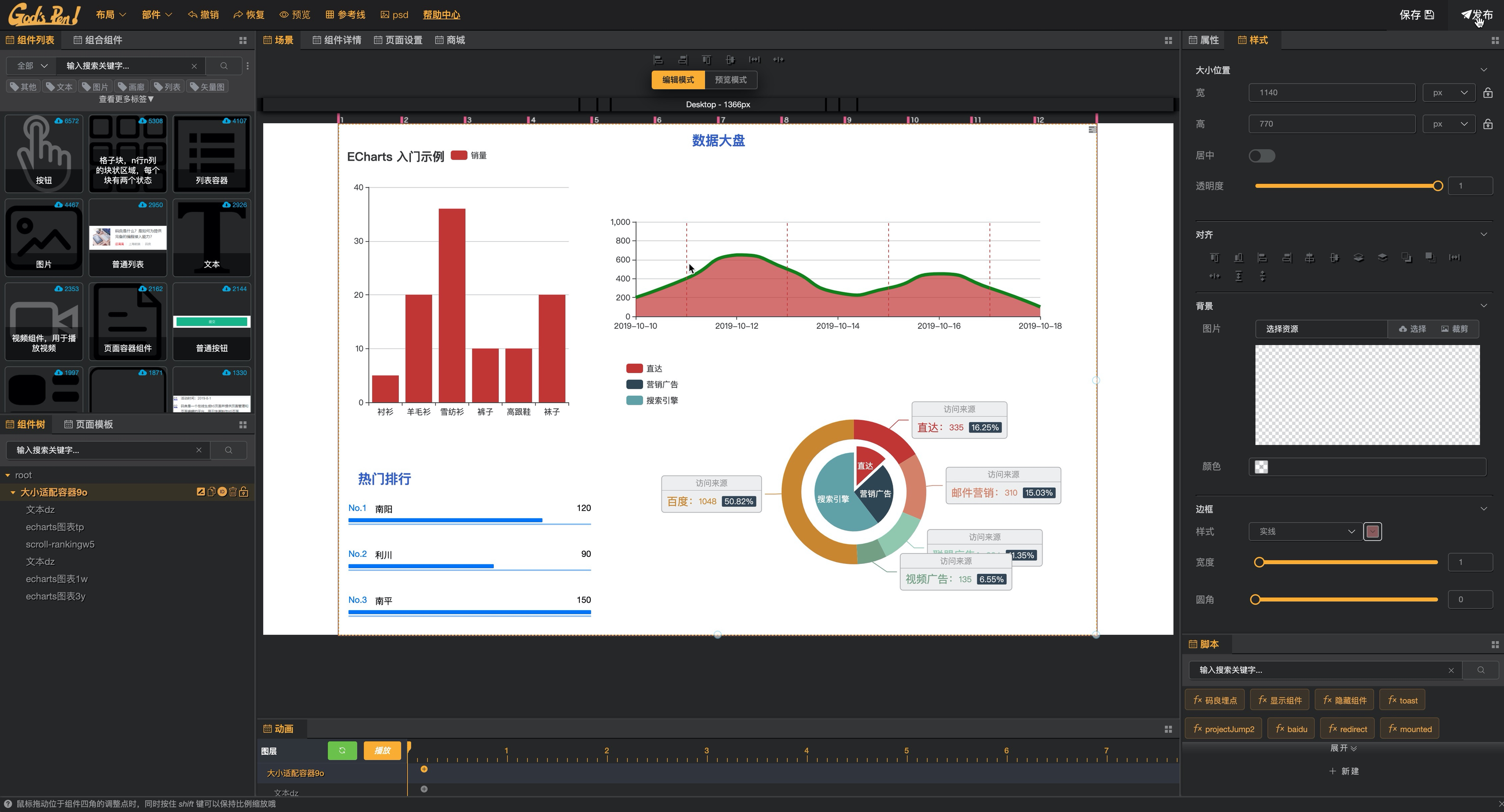Expand more tags via 查看更多标签

click(x=126, y=99)
